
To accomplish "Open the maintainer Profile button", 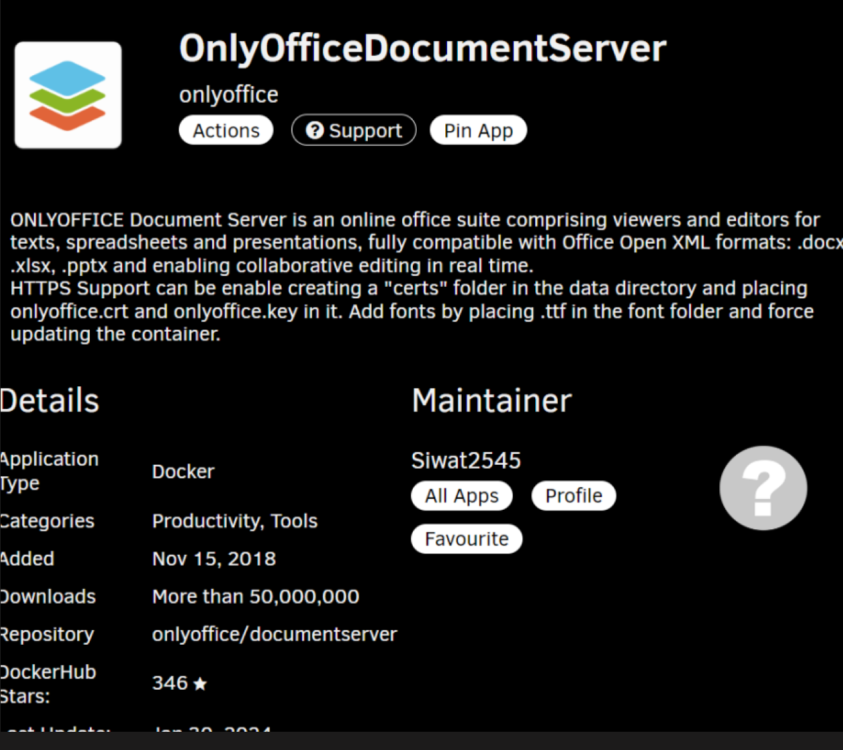I will coord(574,496).
